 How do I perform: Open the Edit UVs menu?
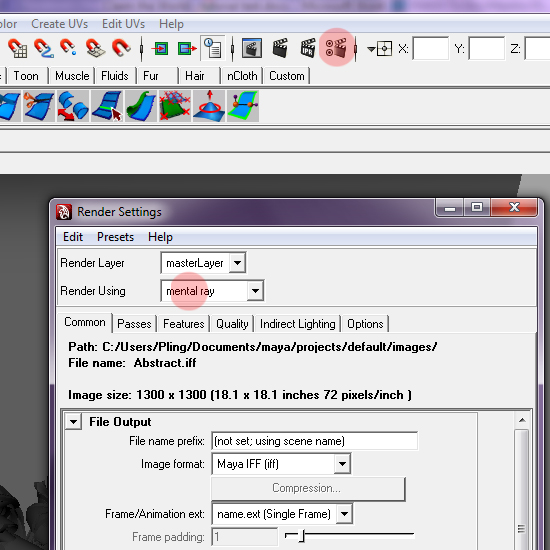(123, 24)
